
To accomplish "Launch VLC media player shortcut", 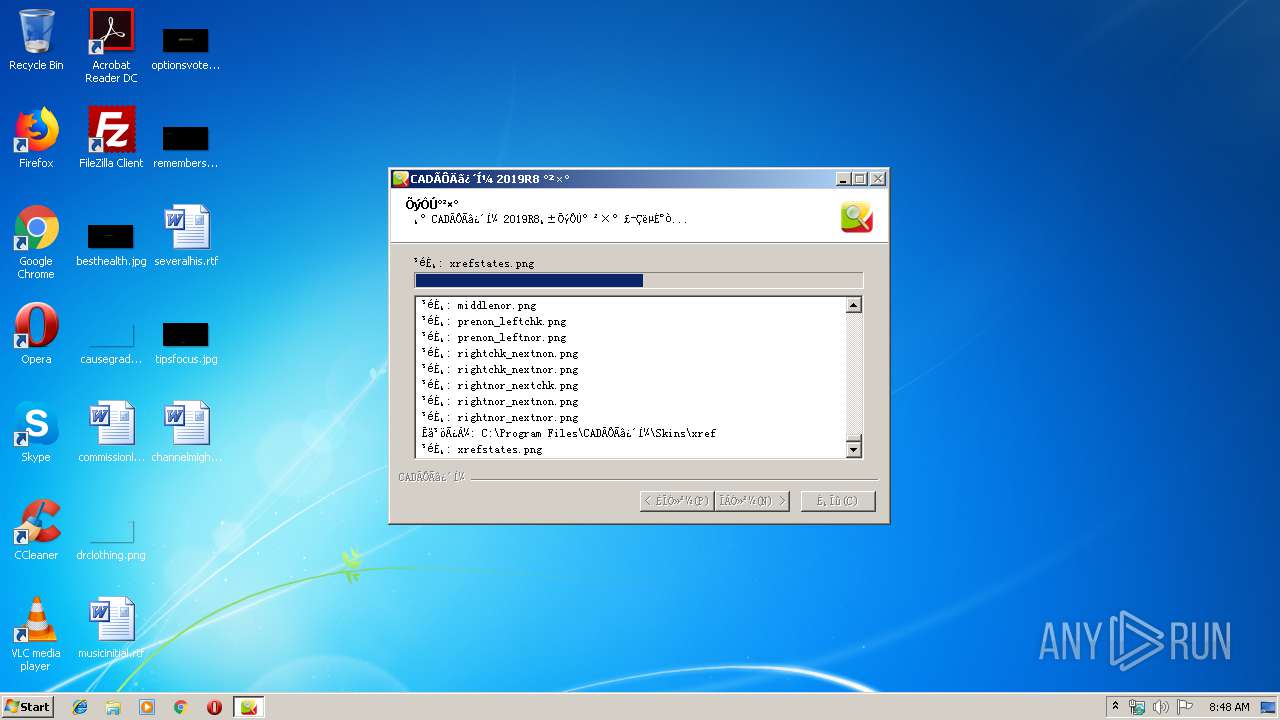I will tap(36, 634).
